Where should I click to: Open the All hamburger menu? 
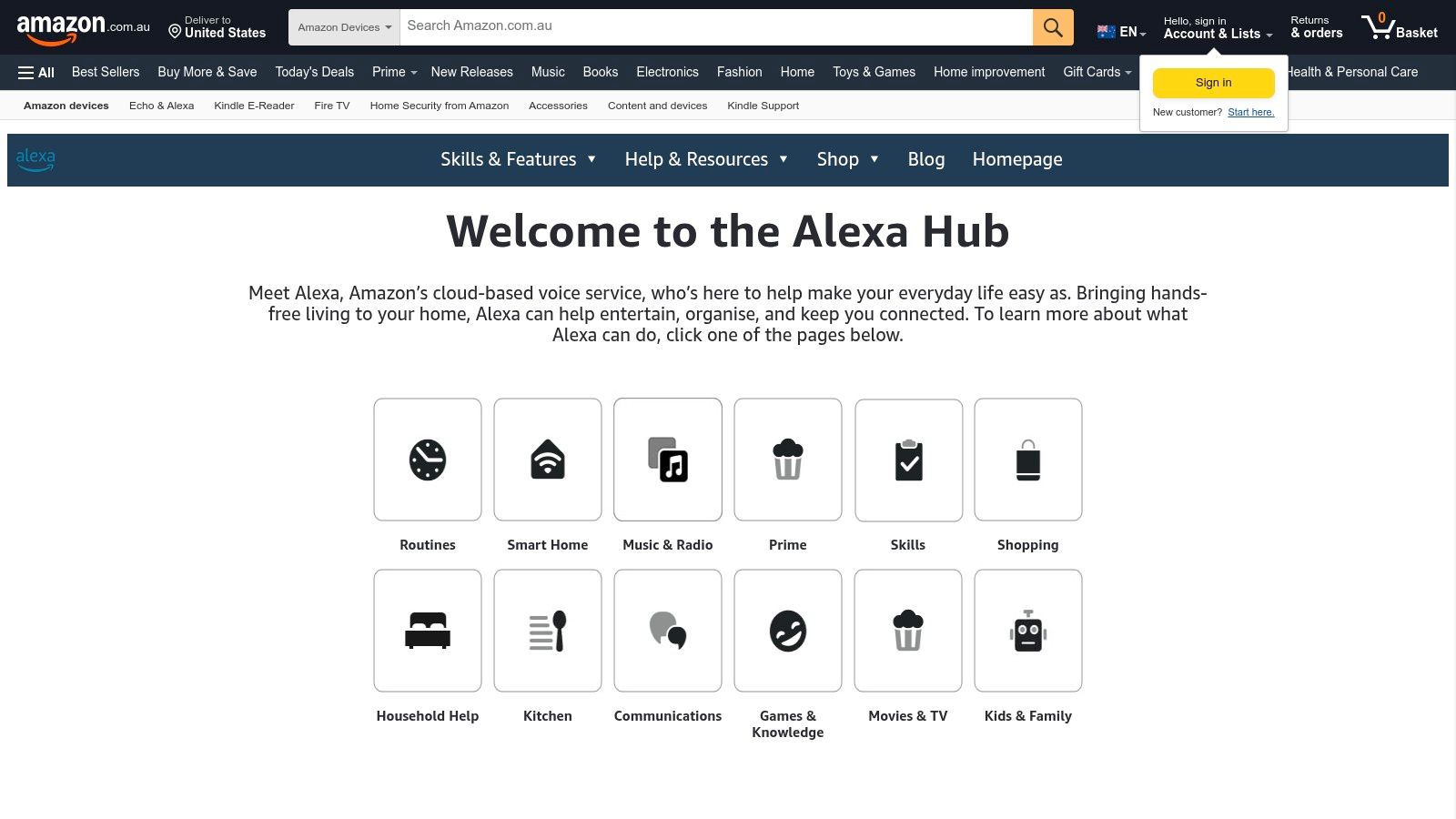click(36, 73)
